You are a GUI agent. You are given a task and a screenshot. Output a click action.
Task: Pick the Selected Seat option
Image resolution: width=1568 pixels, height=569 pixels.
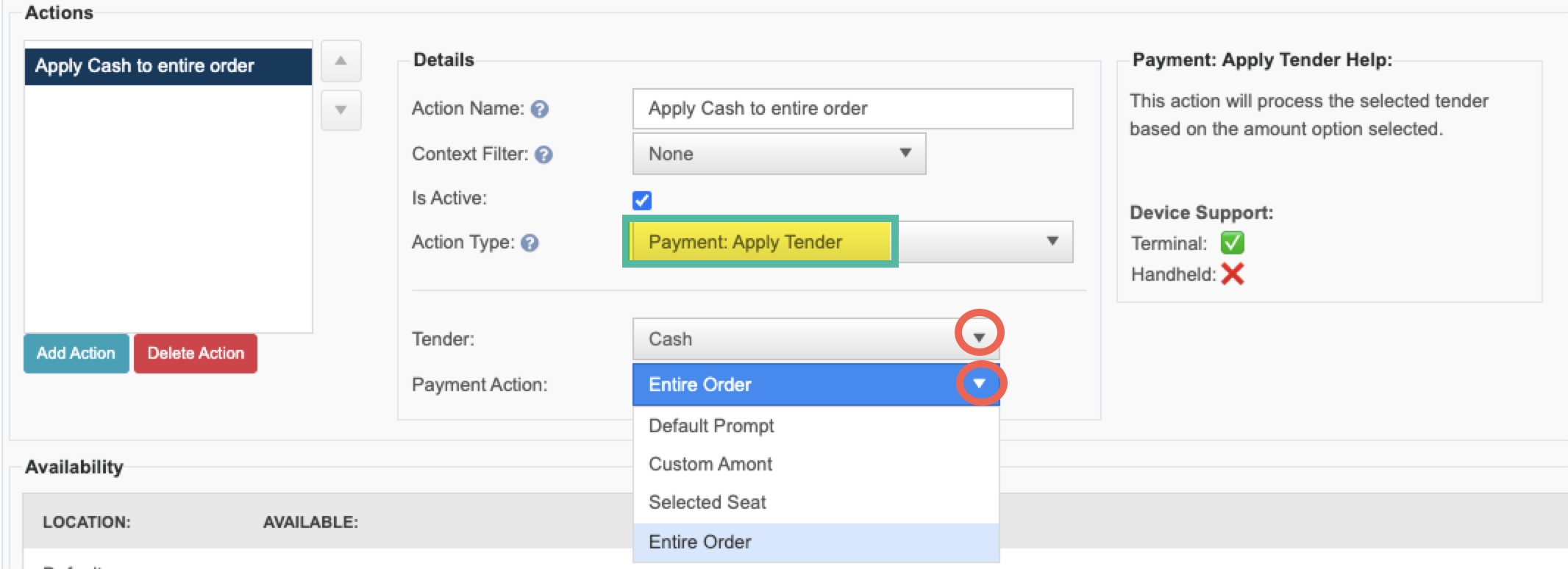pos(708,502)
